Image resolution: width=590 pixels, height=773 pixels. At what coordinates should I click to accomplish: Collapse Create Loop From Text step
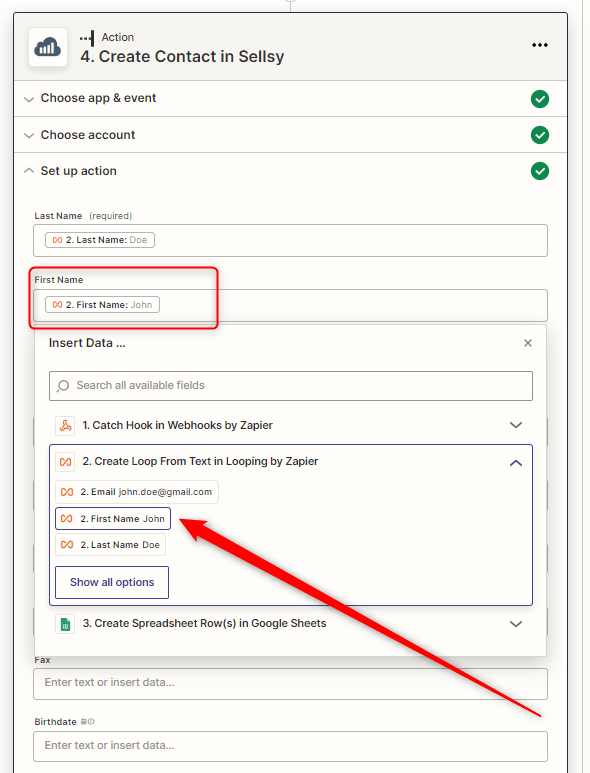[516, 463]
